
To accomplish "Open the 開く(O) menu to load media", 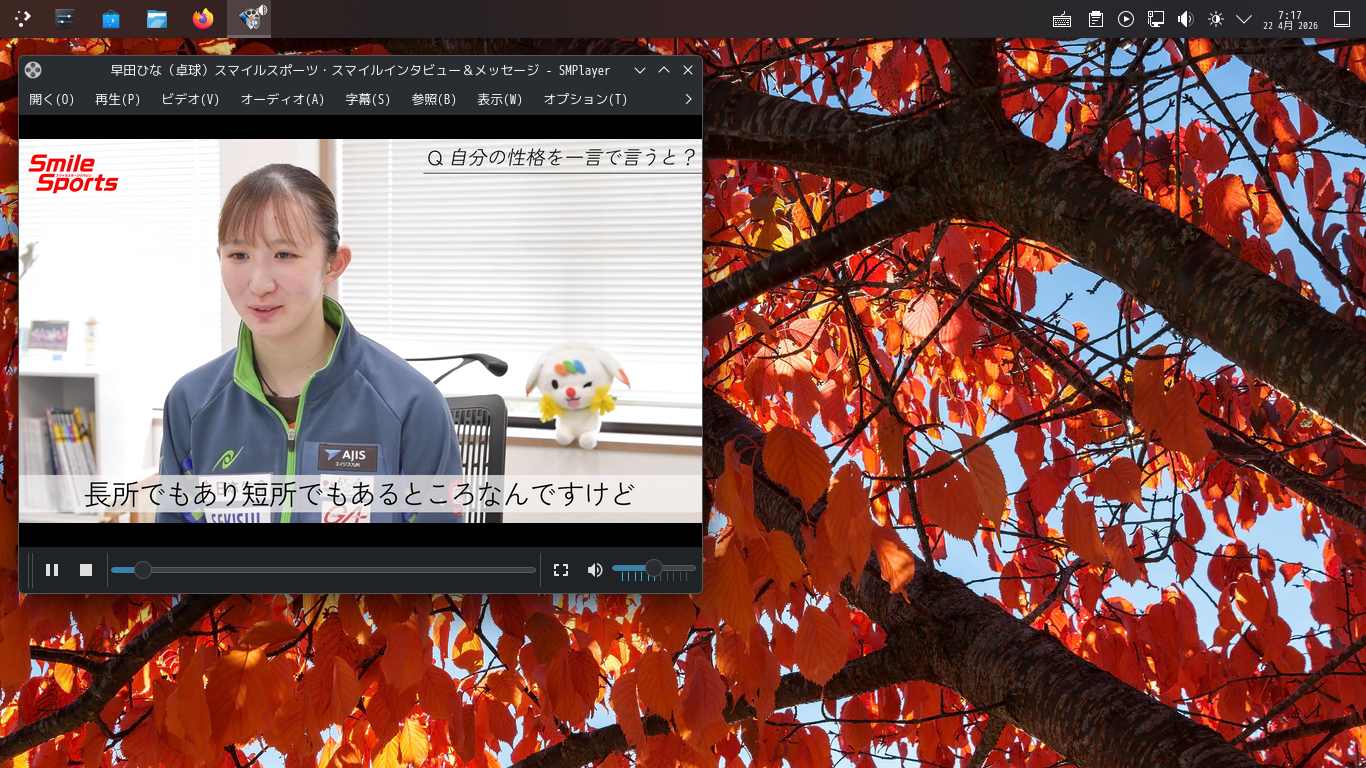I will coord(50,99).
